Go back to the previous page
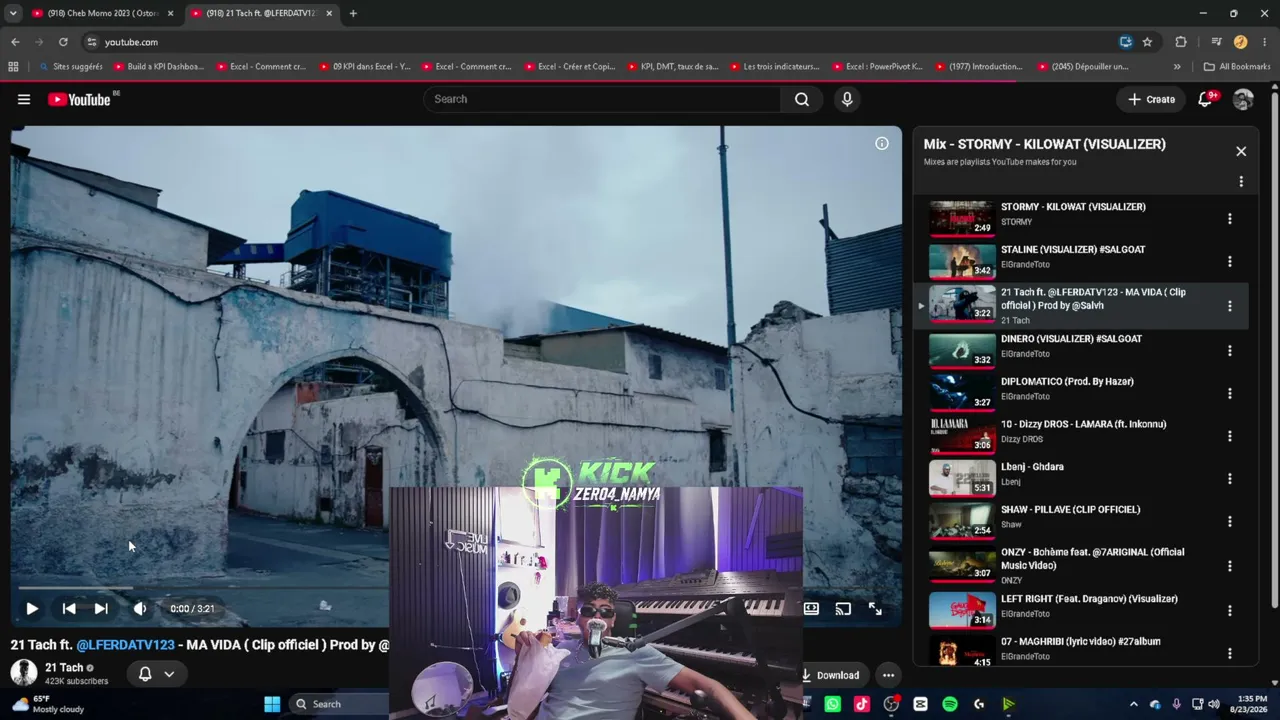The image size is (1280, 720). pos(15,42)
